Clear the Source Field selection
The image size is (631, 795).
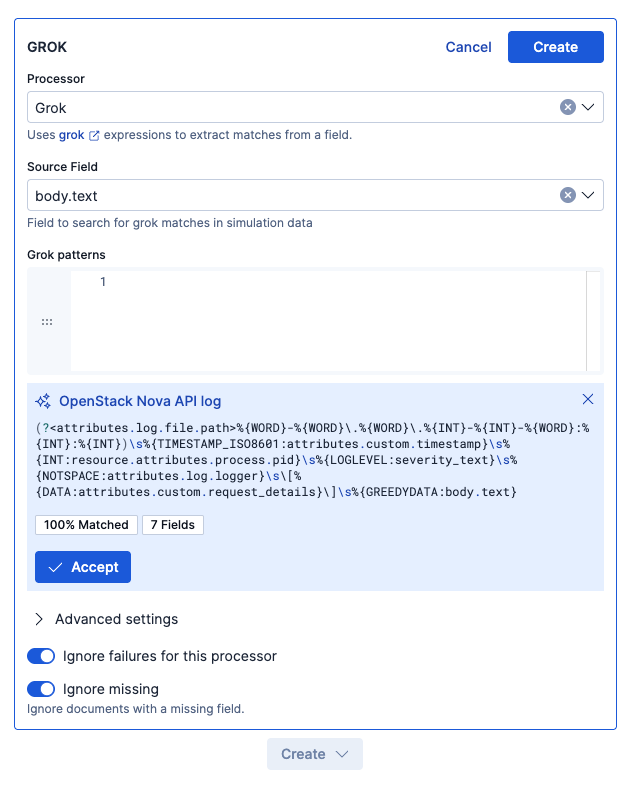click(x=567, y=195)
